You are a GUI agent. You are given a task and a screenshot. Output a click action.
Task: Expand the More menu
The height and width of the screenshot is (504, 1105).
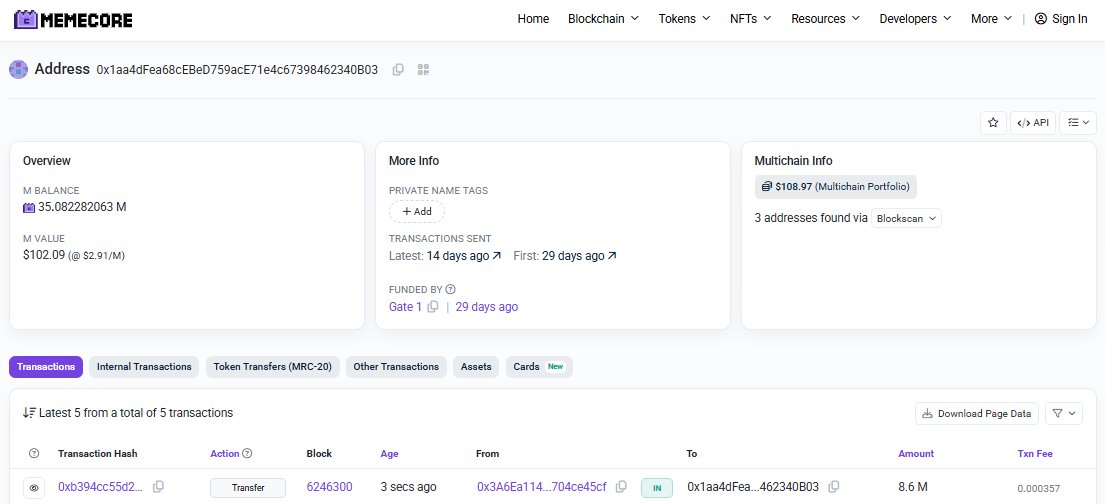click(x=991, y=19)
